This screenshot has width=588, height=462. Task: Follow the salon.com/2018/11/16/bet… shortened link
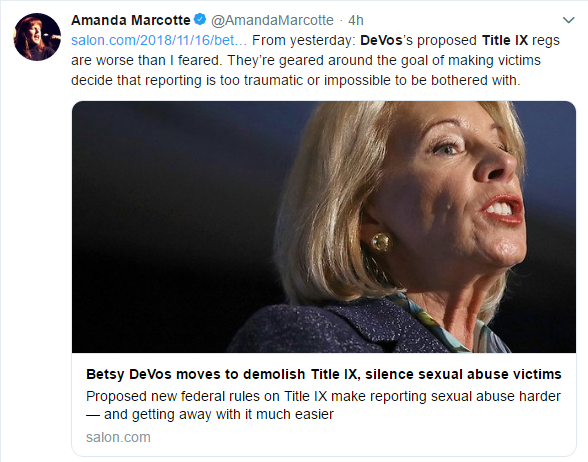(x=159, y=40)
